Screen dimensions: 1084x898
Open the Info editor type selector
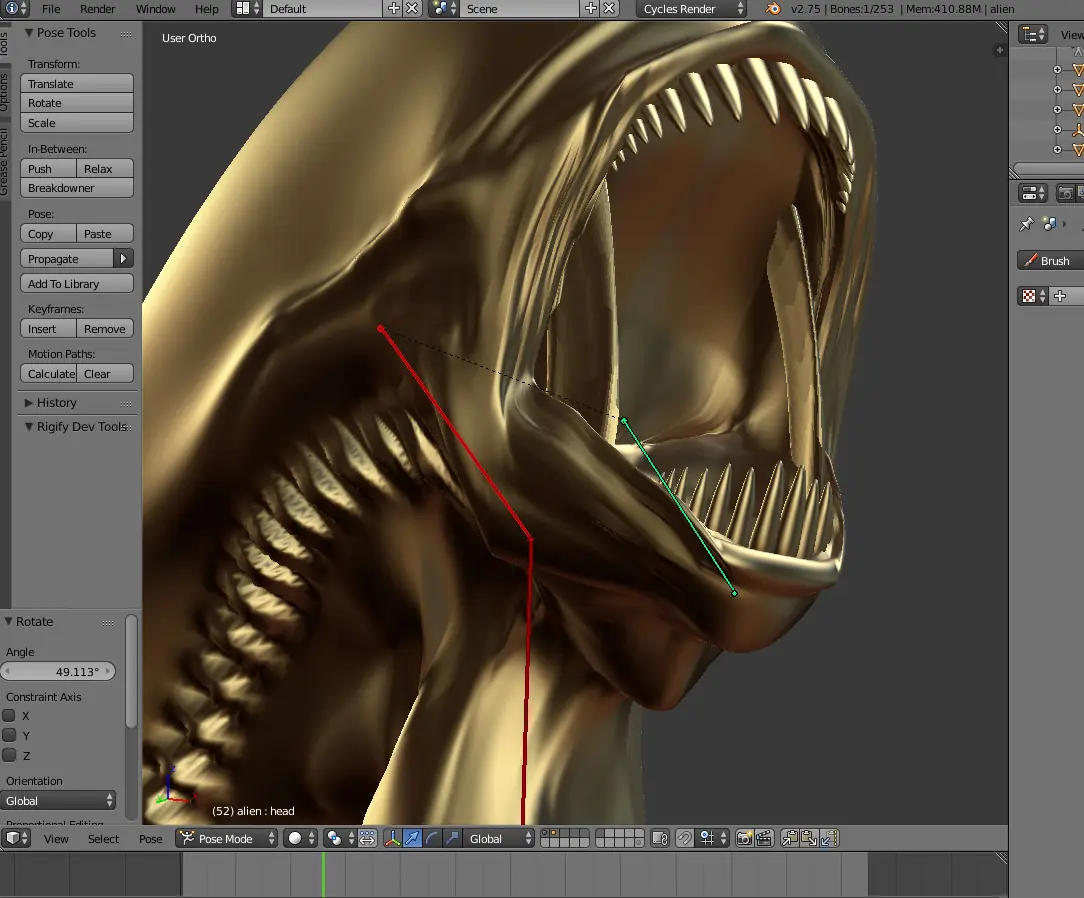click(x=15, y=9)
